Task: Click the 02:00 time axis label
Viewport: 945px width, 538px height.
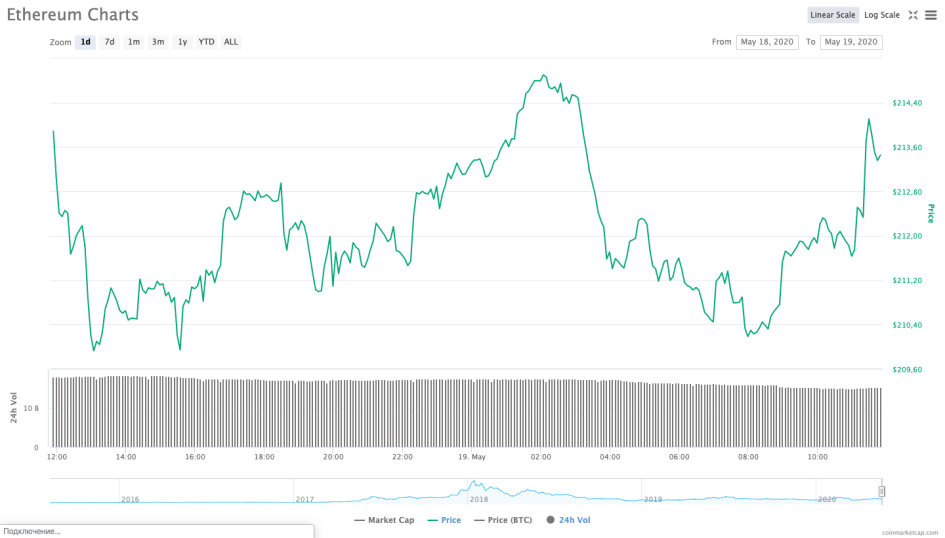Action: pos(541,457)
